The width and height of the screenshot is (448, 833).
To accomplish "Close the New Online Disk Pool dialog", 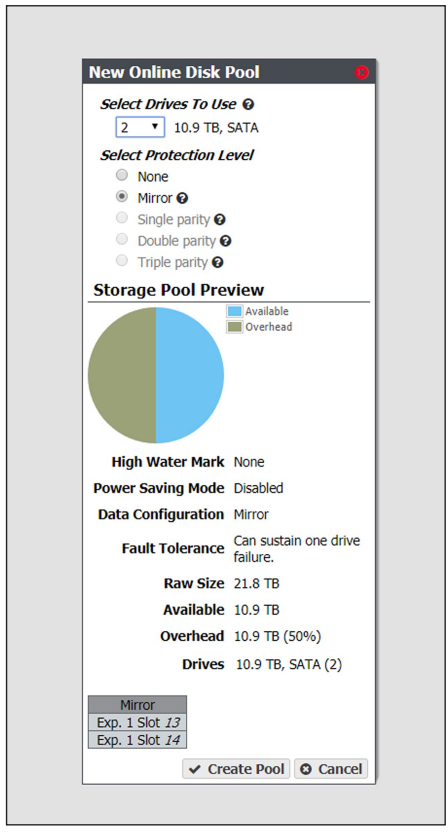I will [x=361, y=72].
